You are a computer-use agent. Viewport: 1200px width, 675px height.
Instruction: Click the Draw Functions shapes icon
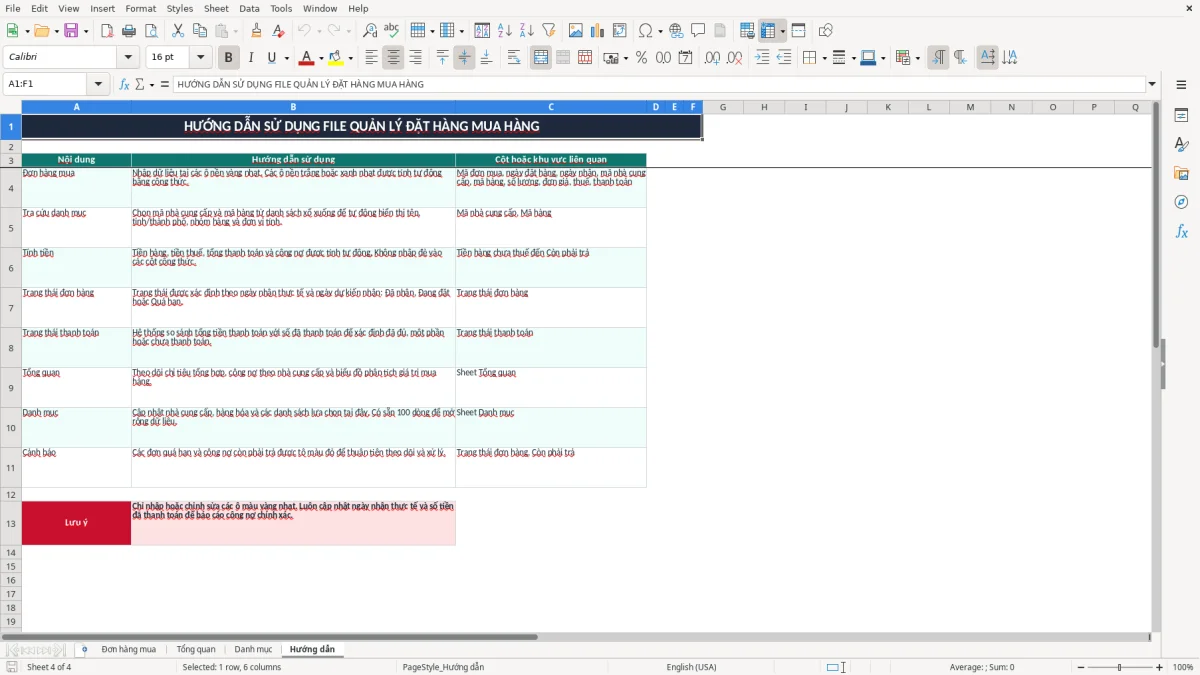pyautogui.click(x=826, y=31)
